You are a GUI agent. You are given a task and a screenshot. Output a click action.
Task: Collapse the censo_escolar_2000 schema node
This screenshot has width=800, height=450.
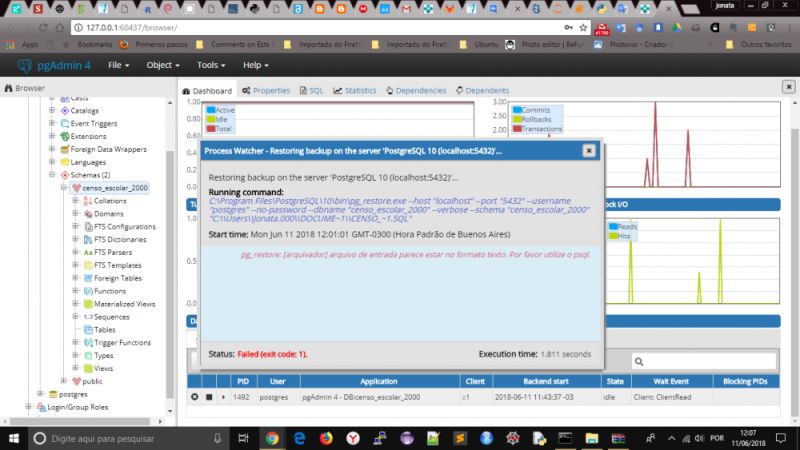pyautogui.click(x=64, y=188)
